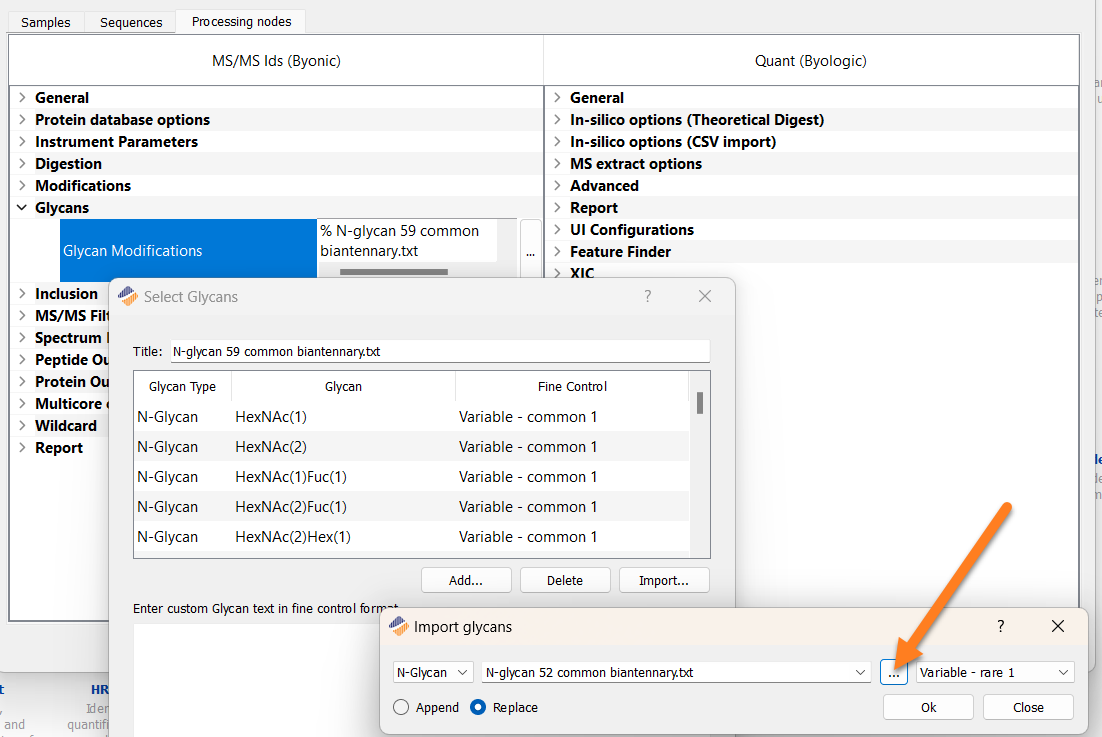Confirm import with Ok button
Image resolution: width=1102 pixels, height=737 pixels.
(928, 707)
